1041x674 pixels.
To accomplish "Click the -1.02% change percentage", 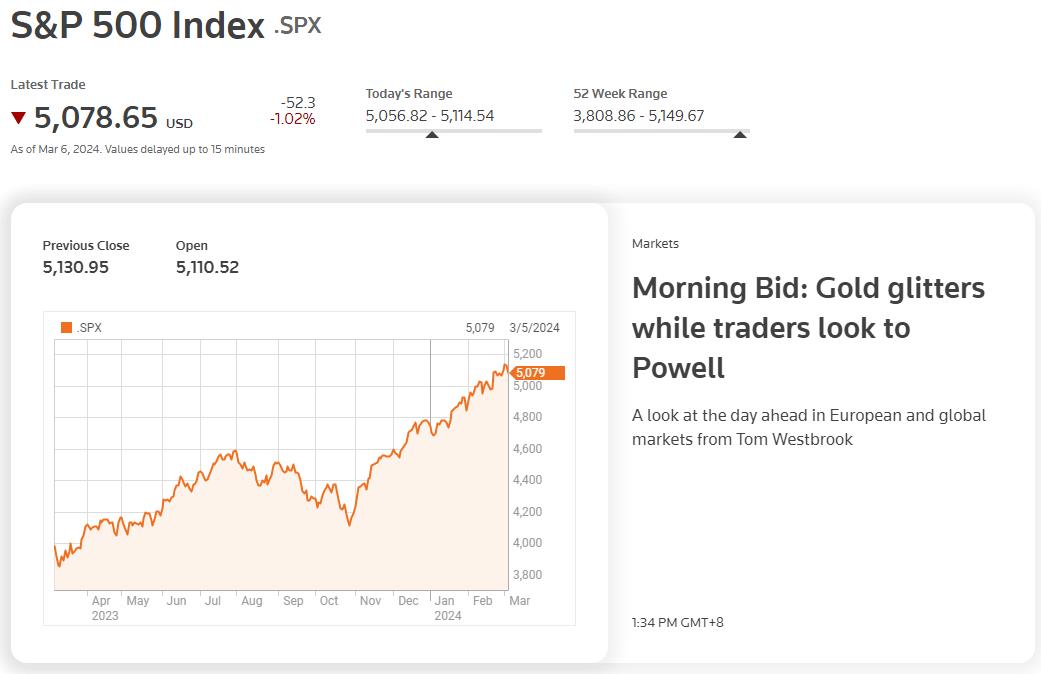I will [292, 119].
